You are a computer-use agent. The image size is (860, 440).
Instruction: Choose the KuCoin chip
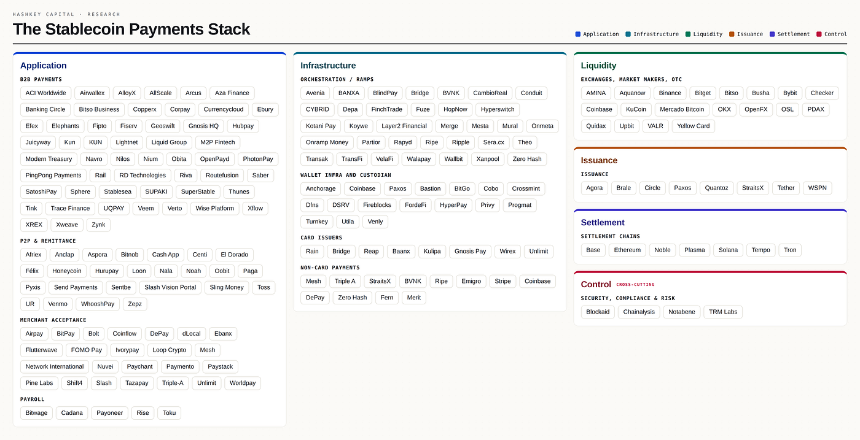[636, 110]
